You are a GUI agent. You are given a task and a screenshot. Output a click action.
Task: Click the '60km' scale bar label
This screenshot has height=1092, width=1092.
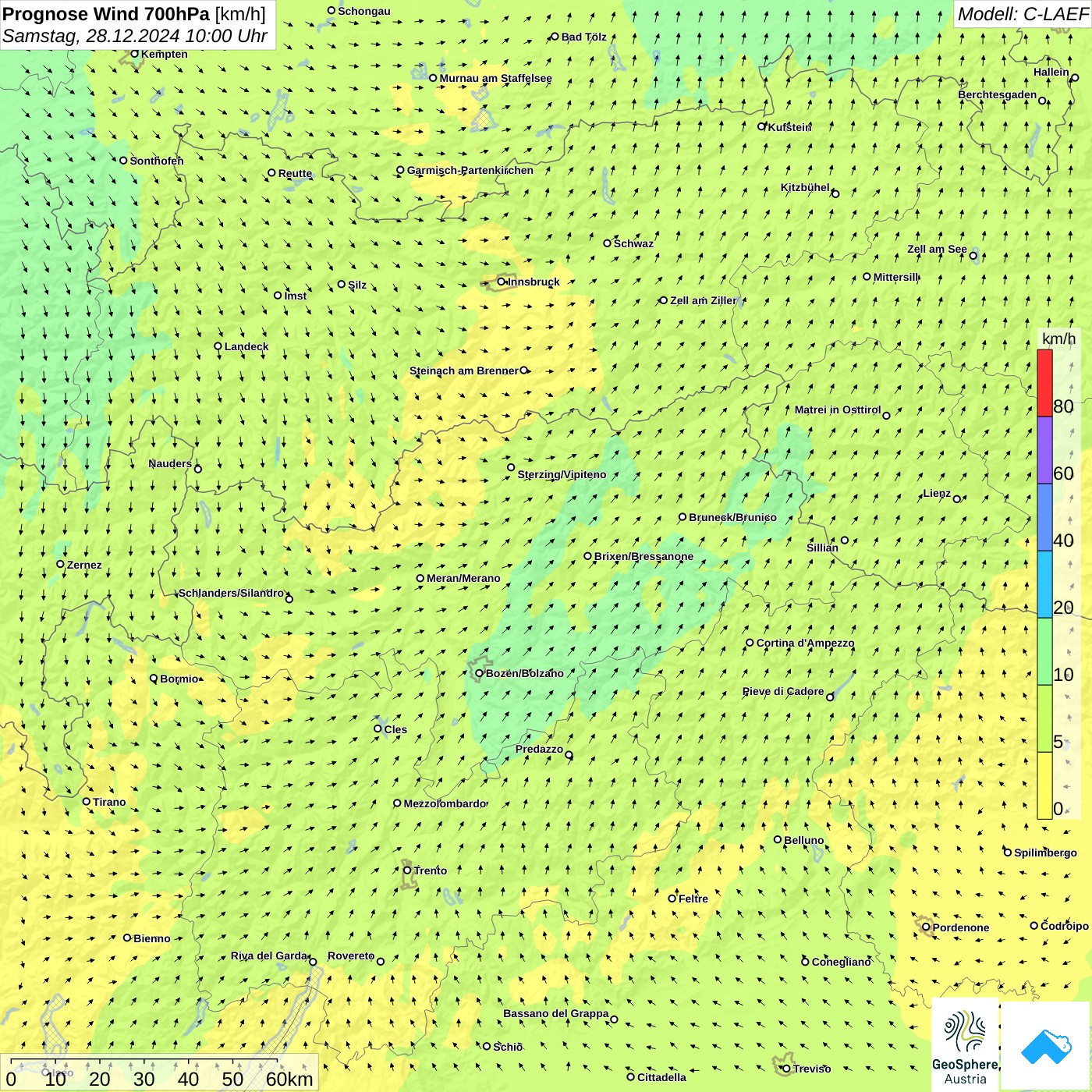tap(289, 1080)
